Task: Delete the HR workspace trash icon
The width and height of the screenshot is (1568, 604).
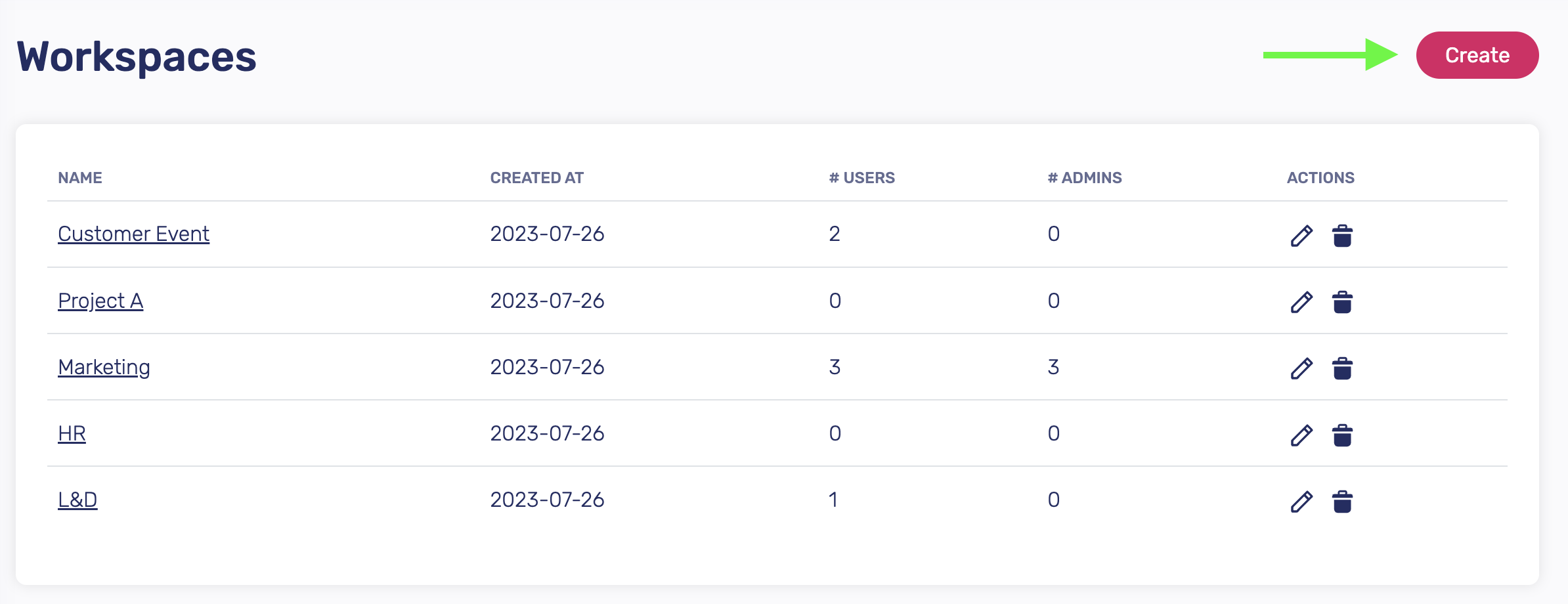Action: (1342, 435)
